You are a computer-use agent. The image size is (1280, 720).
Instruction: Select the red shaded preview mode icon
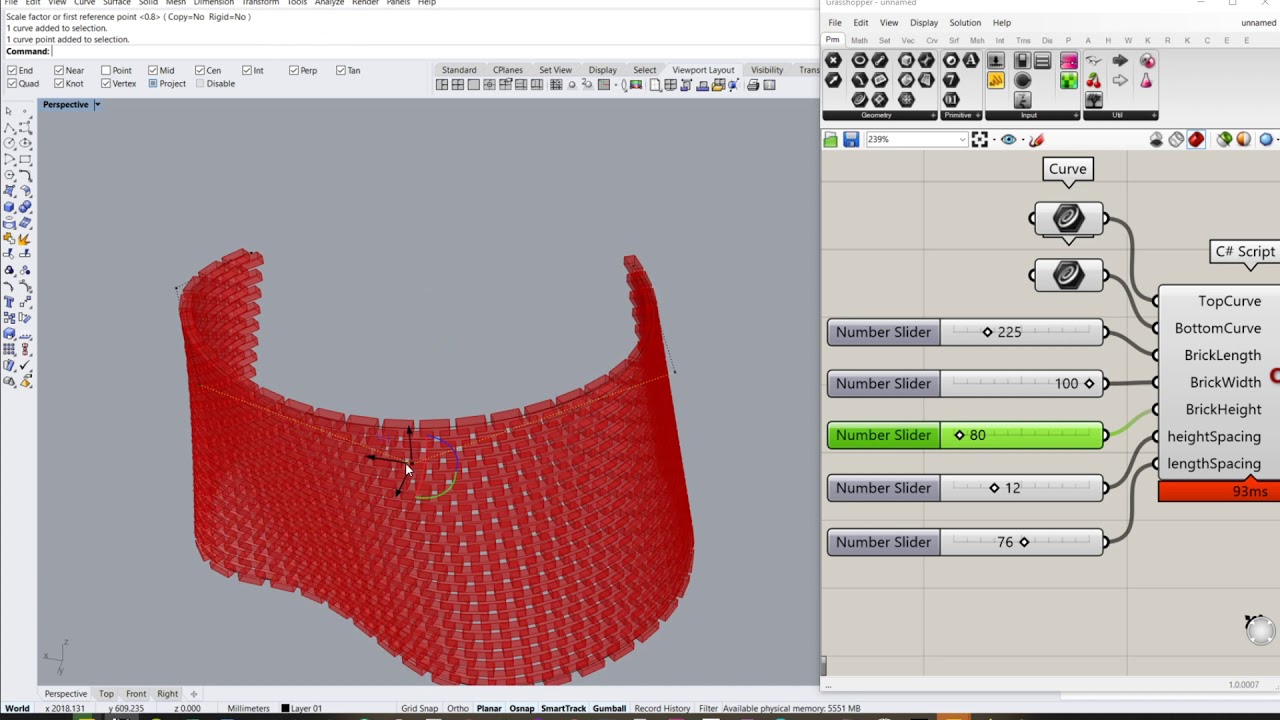tap(1196, 140)
